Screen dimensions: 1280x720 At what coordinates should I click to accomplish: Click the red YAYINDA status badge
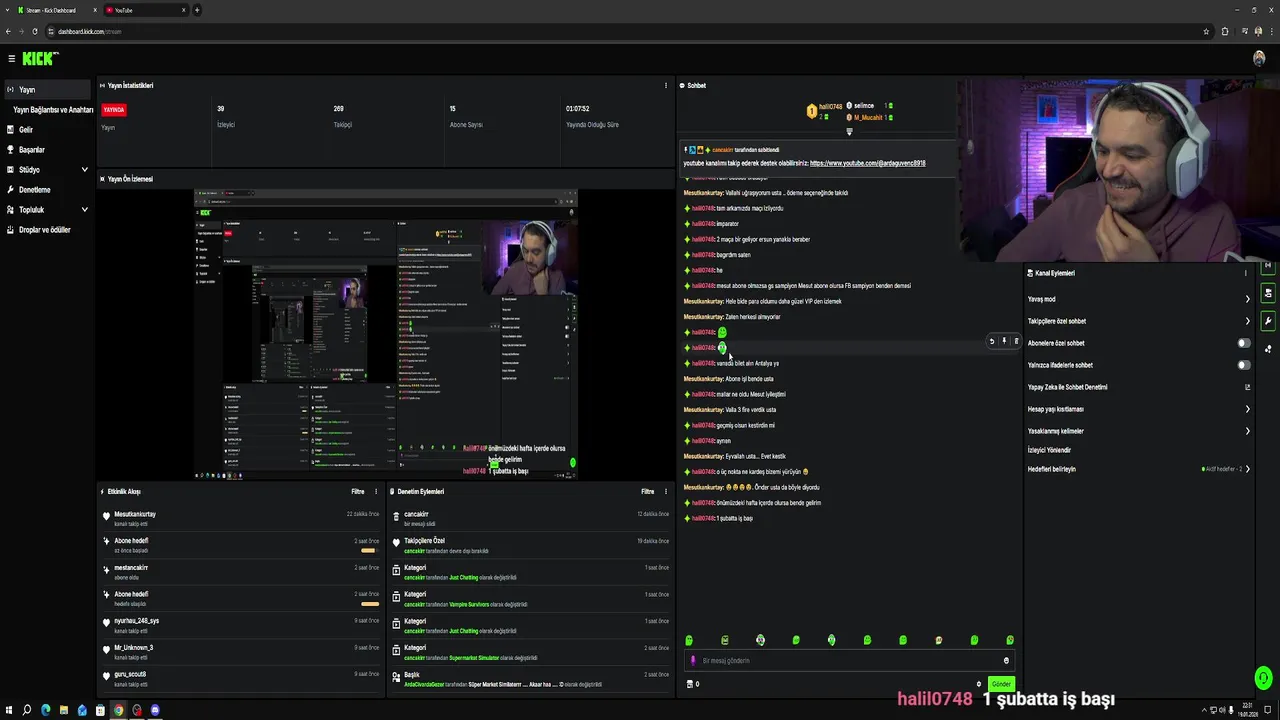pos(114,110)
